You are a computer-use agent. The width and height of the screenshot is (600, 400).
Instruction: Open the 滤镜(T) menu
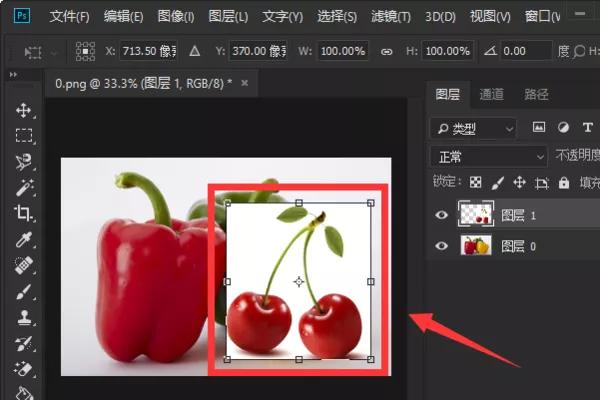[391, 16]
